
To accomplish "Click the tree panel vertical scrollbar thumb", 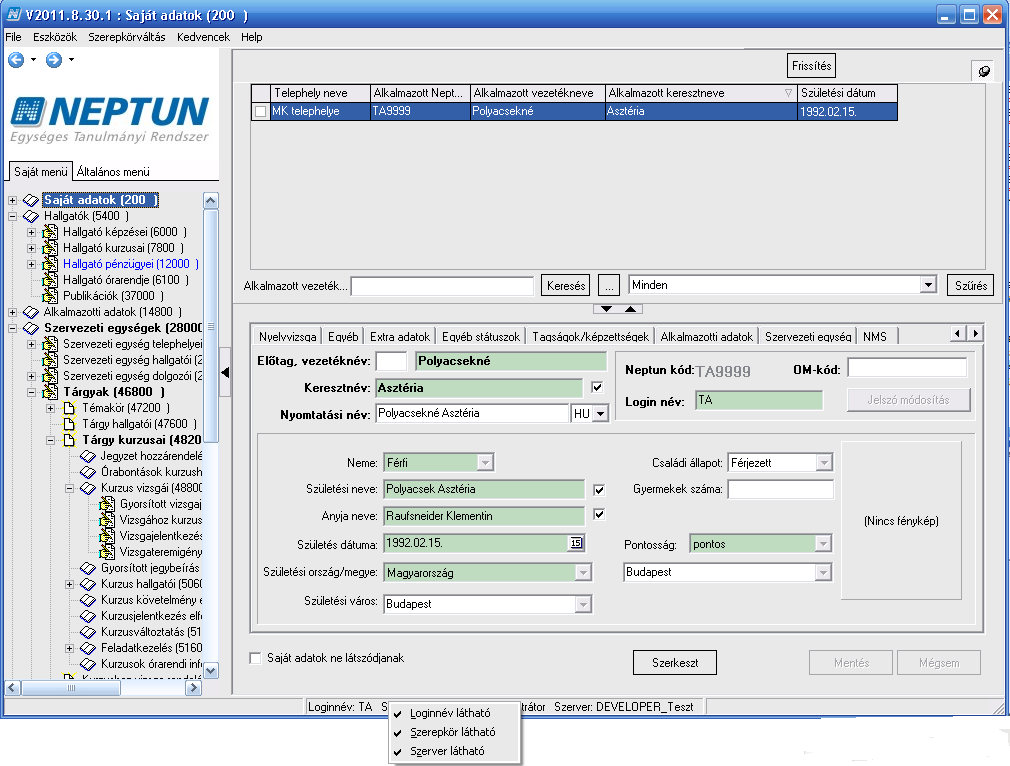I will coord(211,327).
